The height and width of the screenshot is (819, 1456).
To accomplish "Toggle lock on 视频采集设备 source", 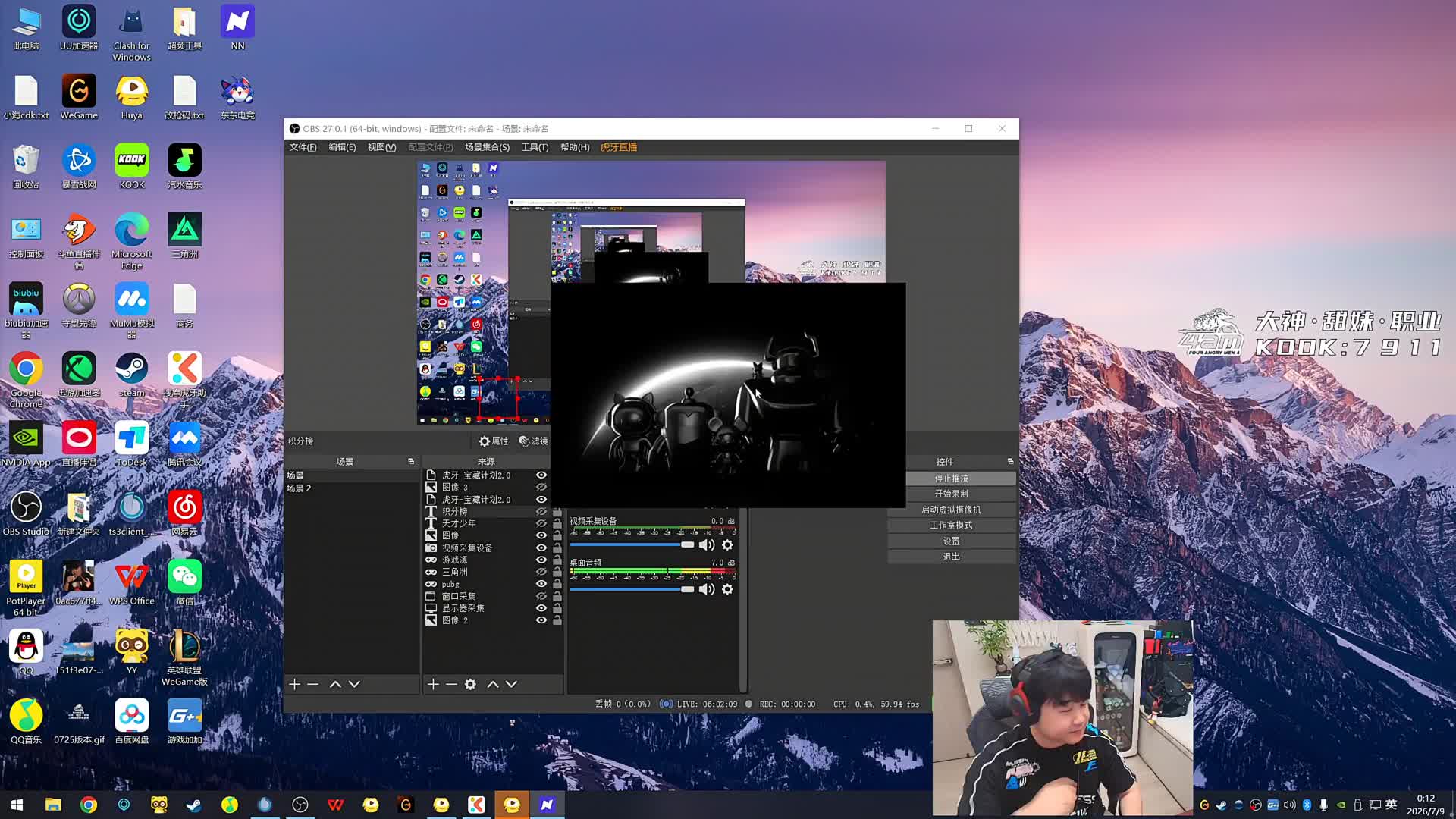I will (x=557, y=548).
